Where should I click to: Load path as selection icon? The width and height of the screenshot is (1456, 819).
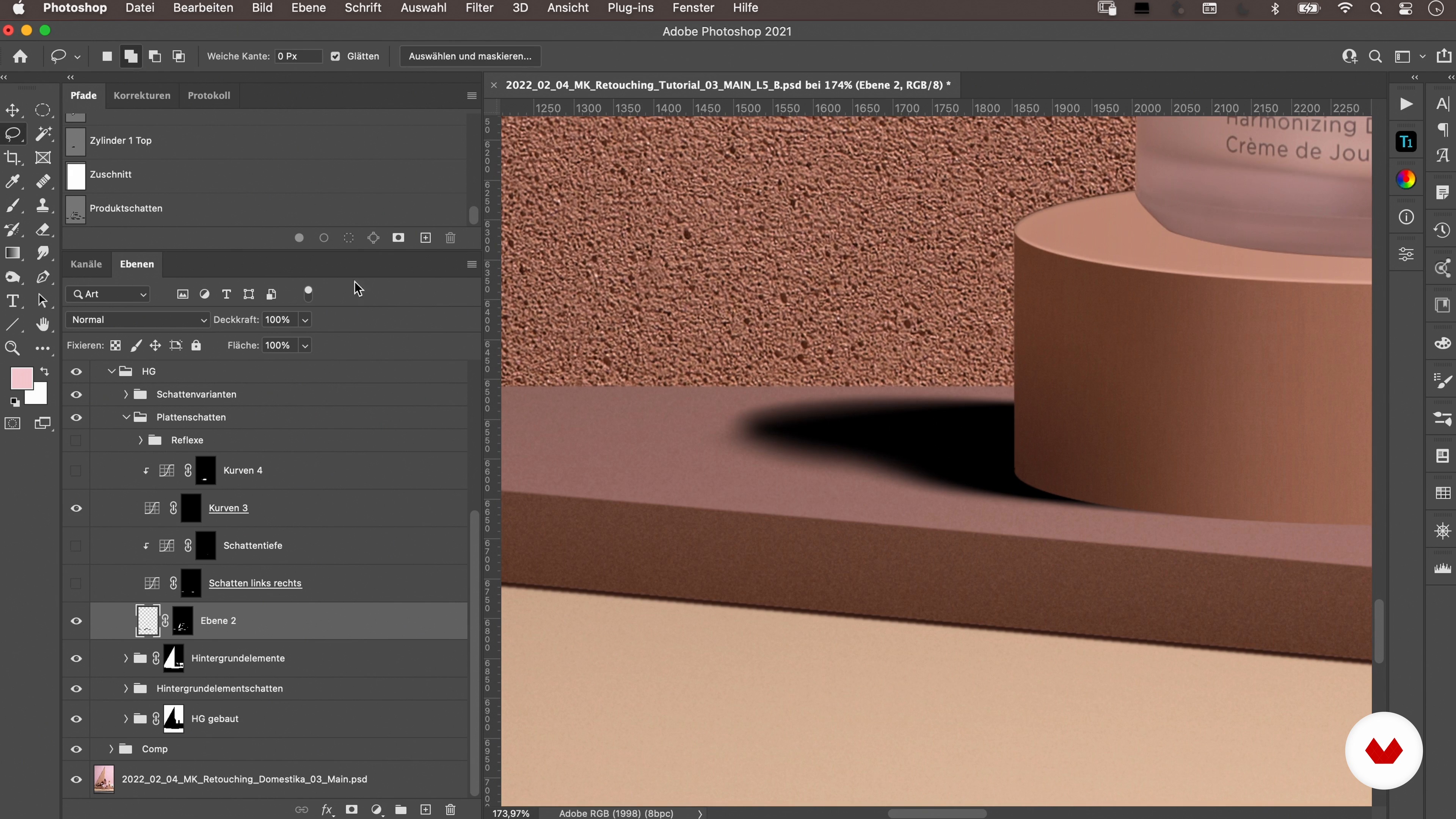point(349,238)
